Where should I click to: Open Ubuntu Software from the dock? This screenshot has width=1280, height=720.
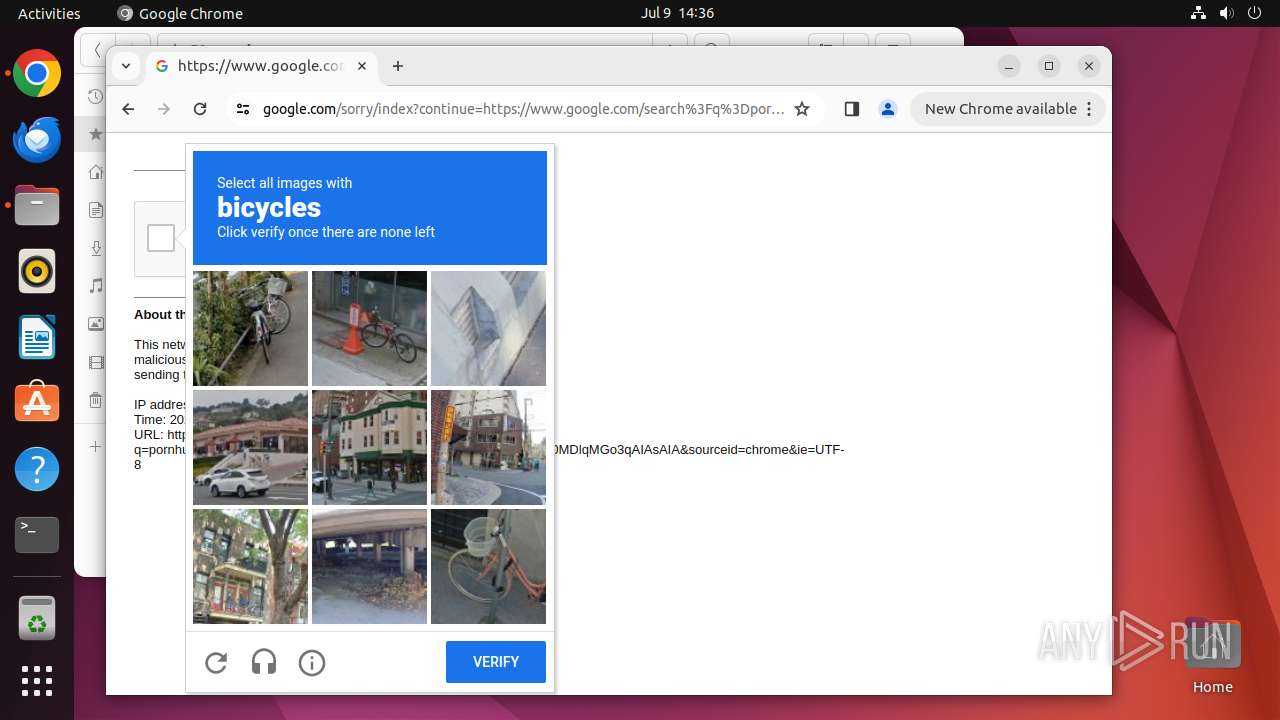pos(37,403)
